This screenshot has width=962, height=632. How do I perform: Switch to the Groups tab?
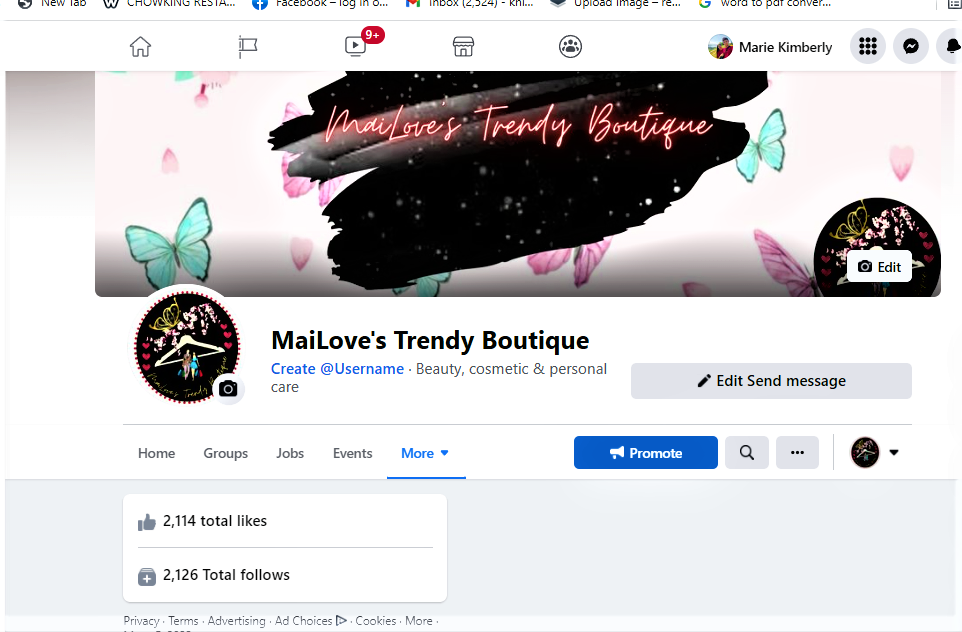(x=226, y=453)
